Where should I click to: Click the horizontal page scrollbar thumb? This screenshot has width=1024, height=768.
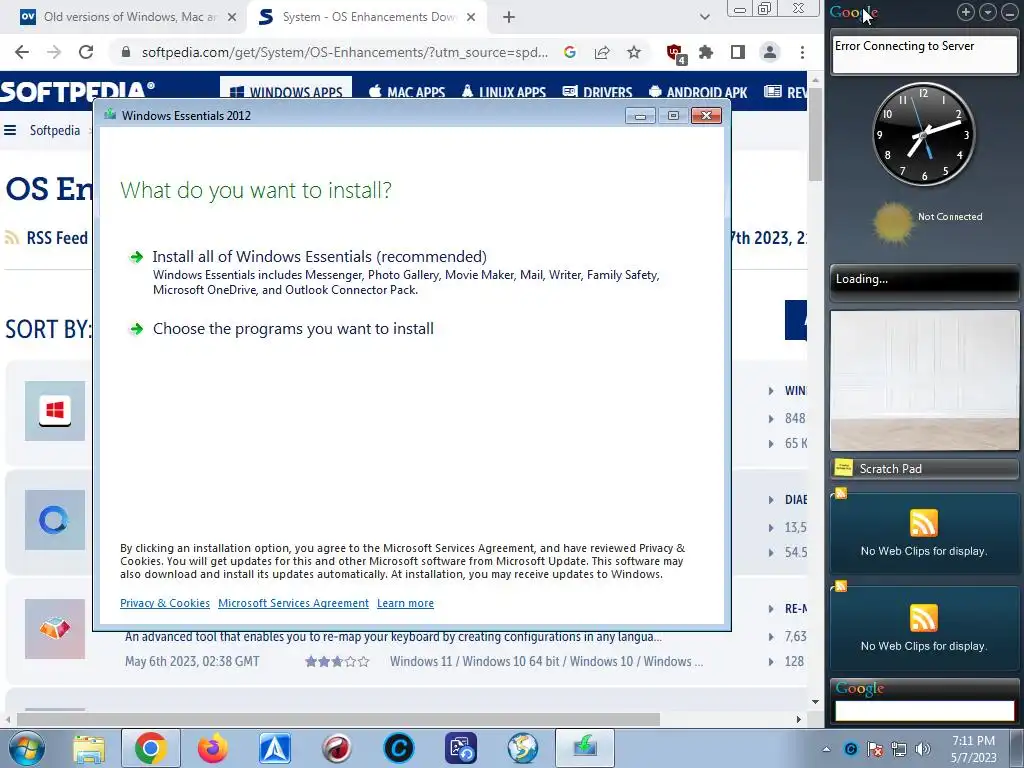coord(338,720)
